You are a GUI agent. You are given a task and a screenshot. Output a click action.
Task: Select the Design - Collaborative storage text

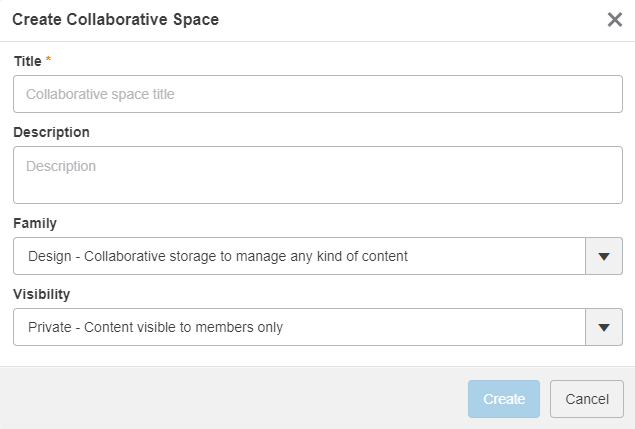pyautogui.click(x=218, y=256)
